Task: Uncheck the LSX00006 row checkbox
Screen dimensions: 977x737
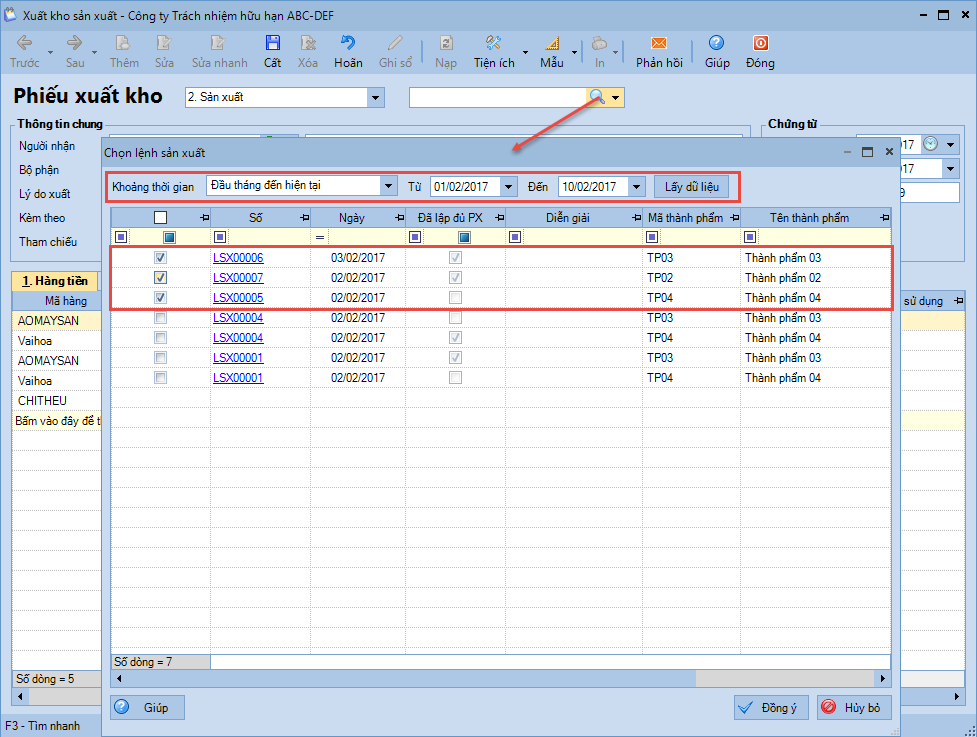Action: coord(160,258)
